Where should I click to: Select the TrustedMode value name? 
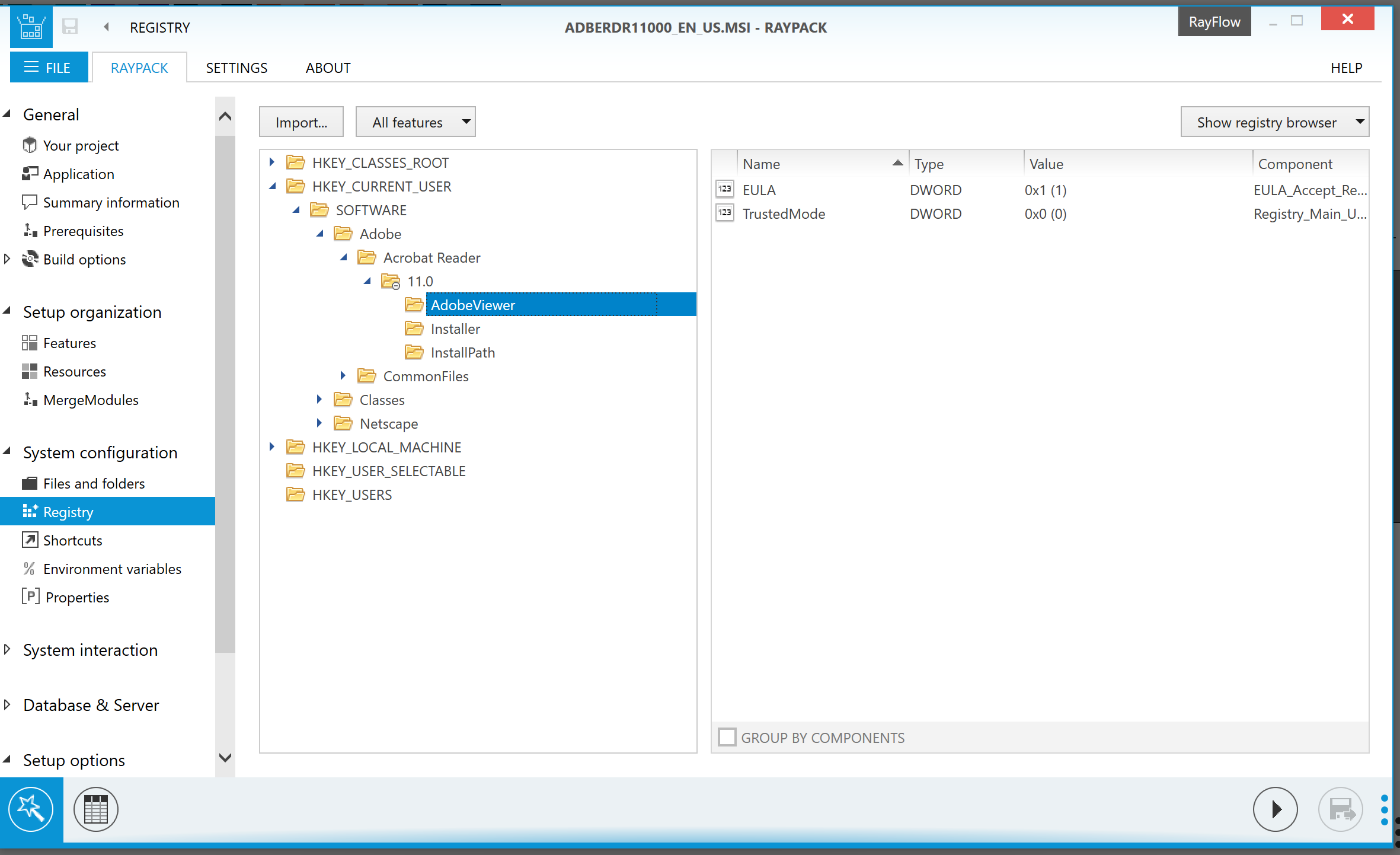point(784,213)
